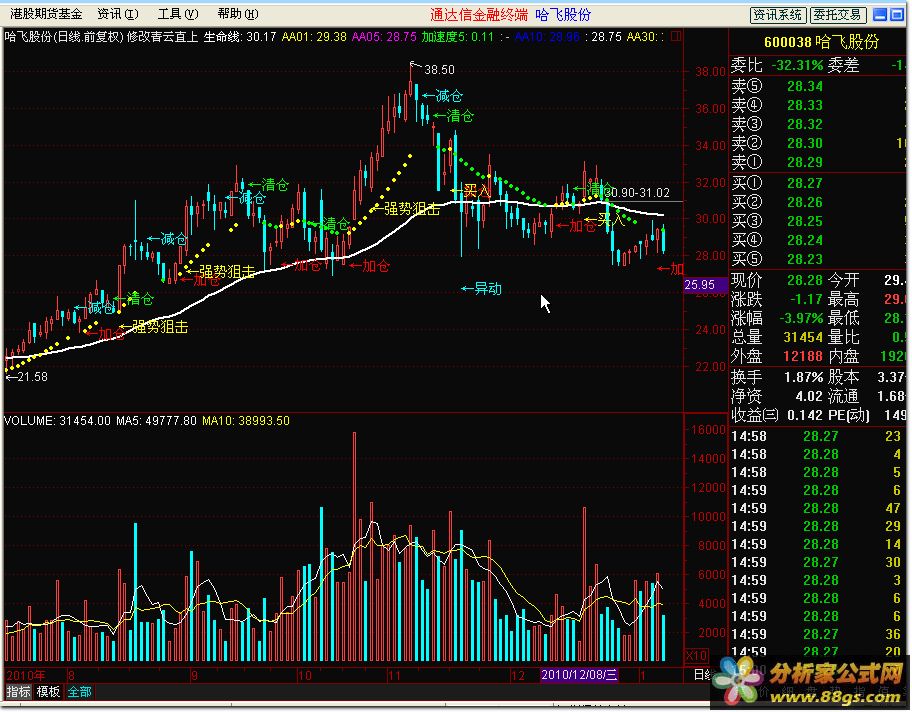The image size is (912, 712).
Task: Click the 30.90-31.02 price range annotation
Action: click(x=636, y=193)
